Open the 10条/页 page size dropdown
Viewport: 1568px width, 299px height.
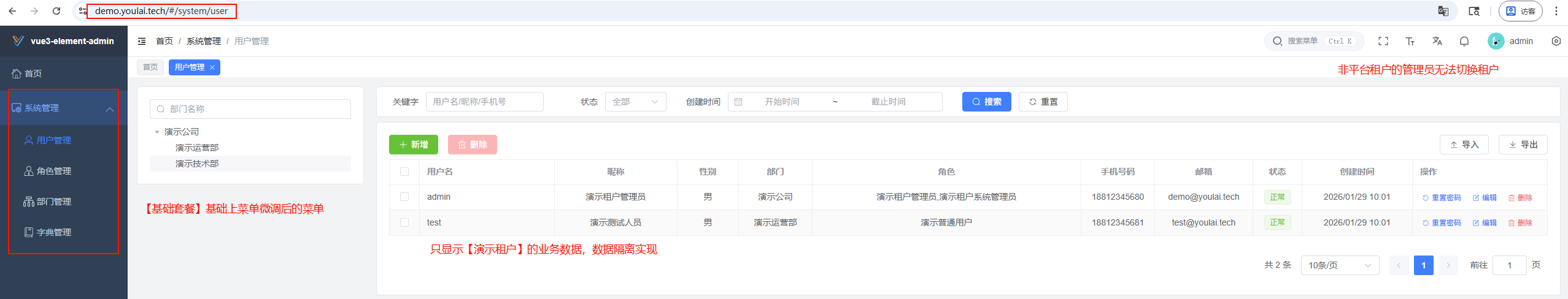point(1340,265)
